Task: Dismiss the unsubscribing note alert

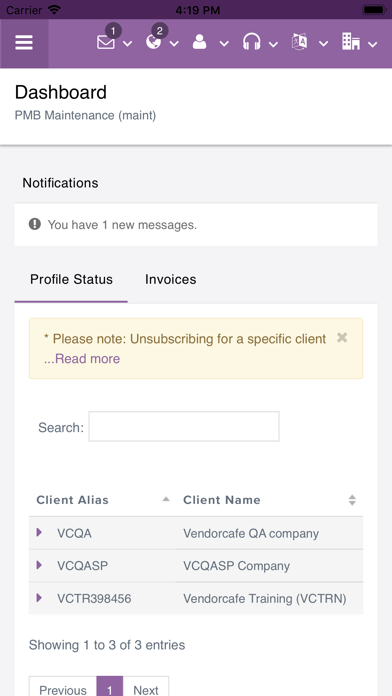Action: [x=342, y=338]
